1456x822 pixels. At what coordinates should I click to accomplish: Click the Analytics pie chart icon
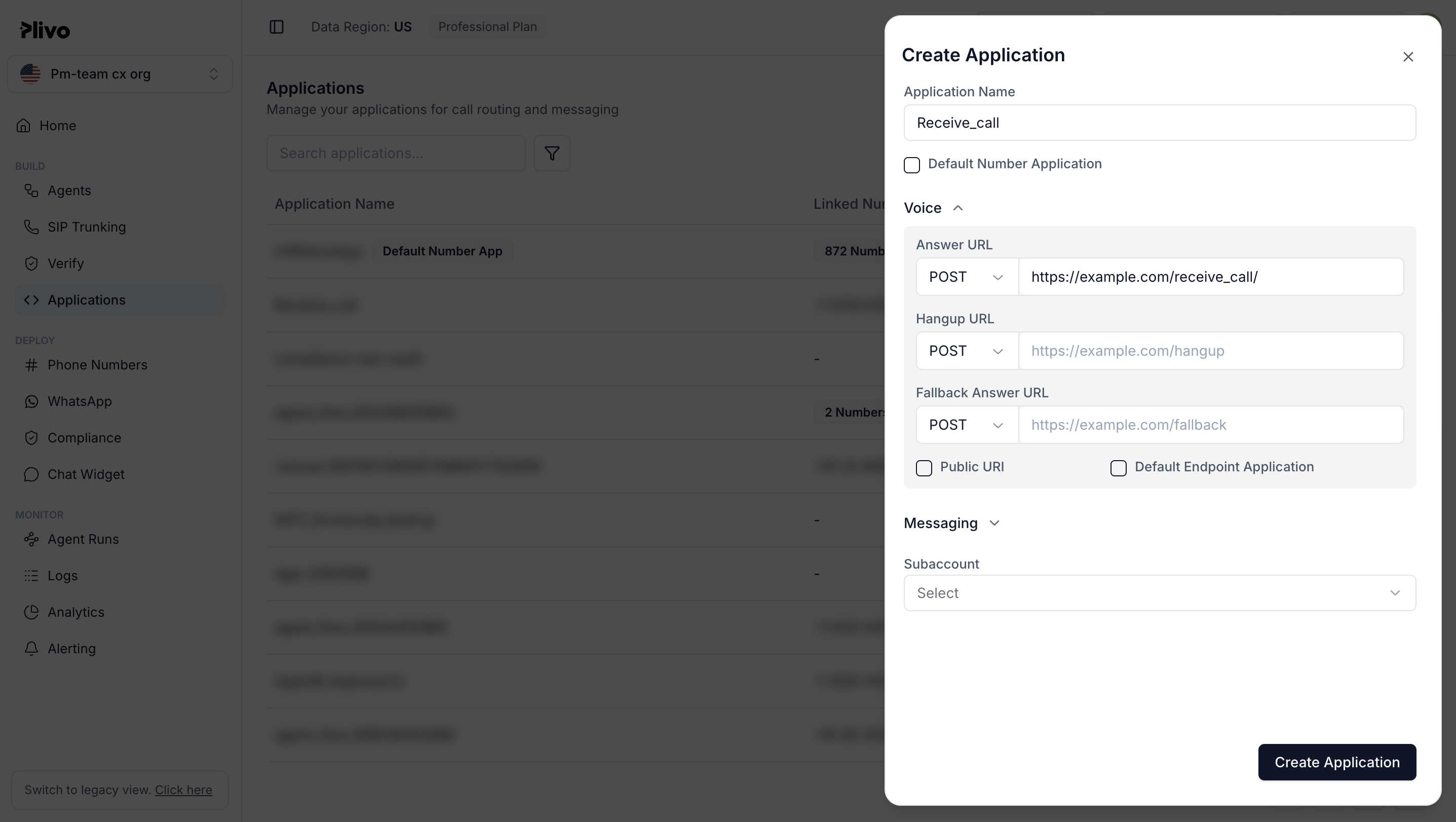(x=31, y=612)
